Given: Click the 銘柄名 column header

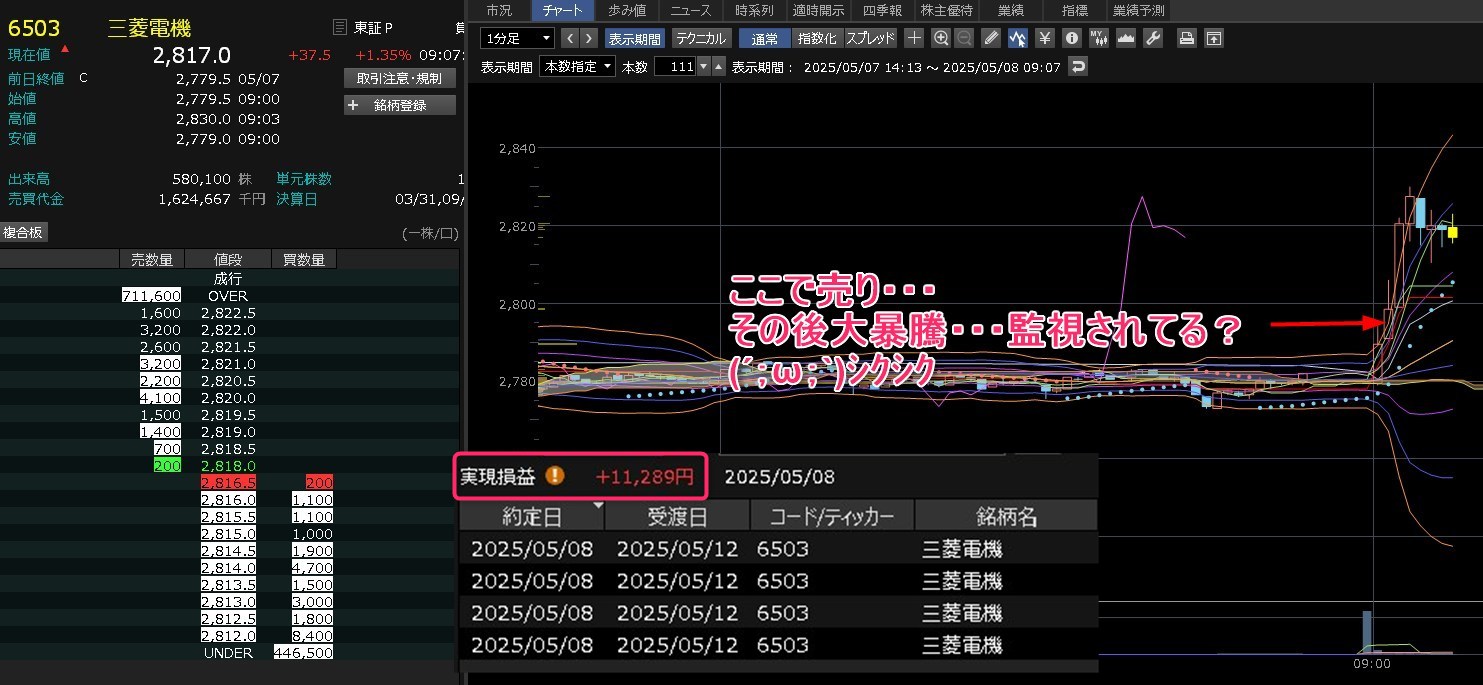Looking at the screenshot, I should 1006,516.
